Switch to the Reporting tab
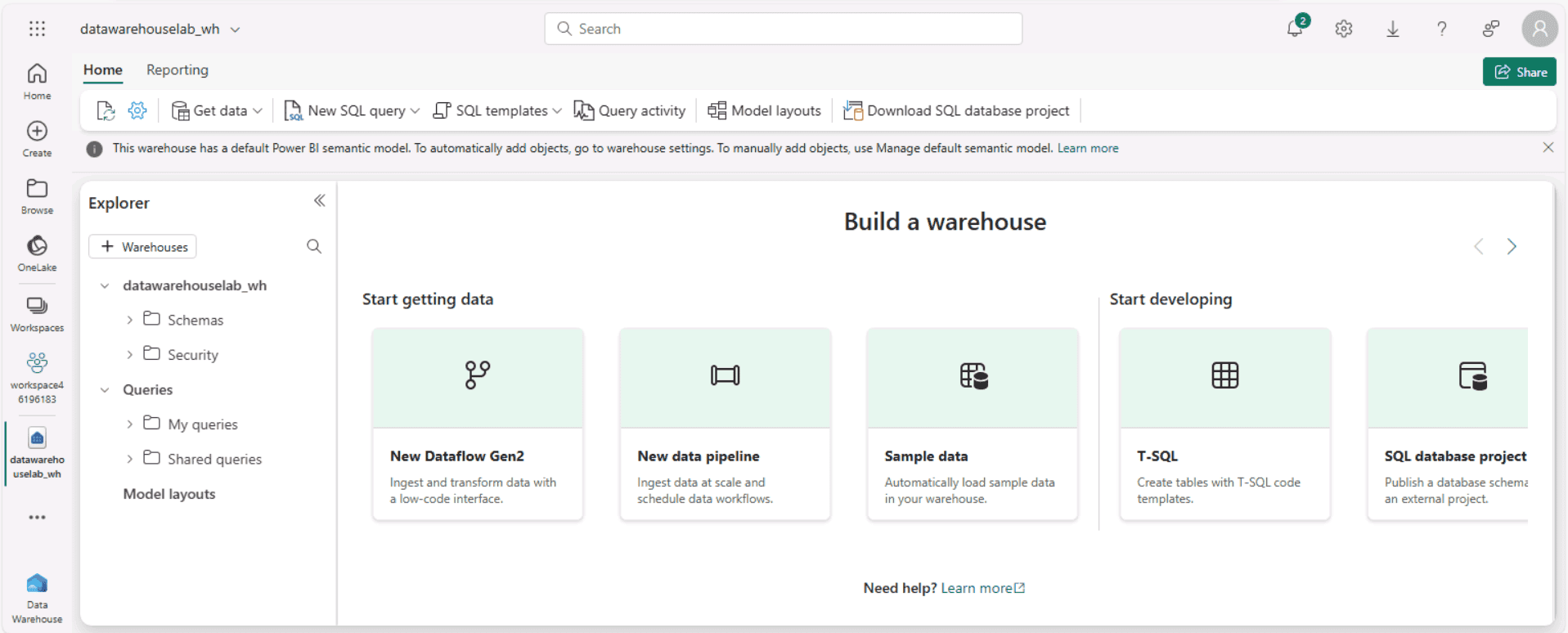1568x633 pixels. pyautogui.click(x=177, y=70)
